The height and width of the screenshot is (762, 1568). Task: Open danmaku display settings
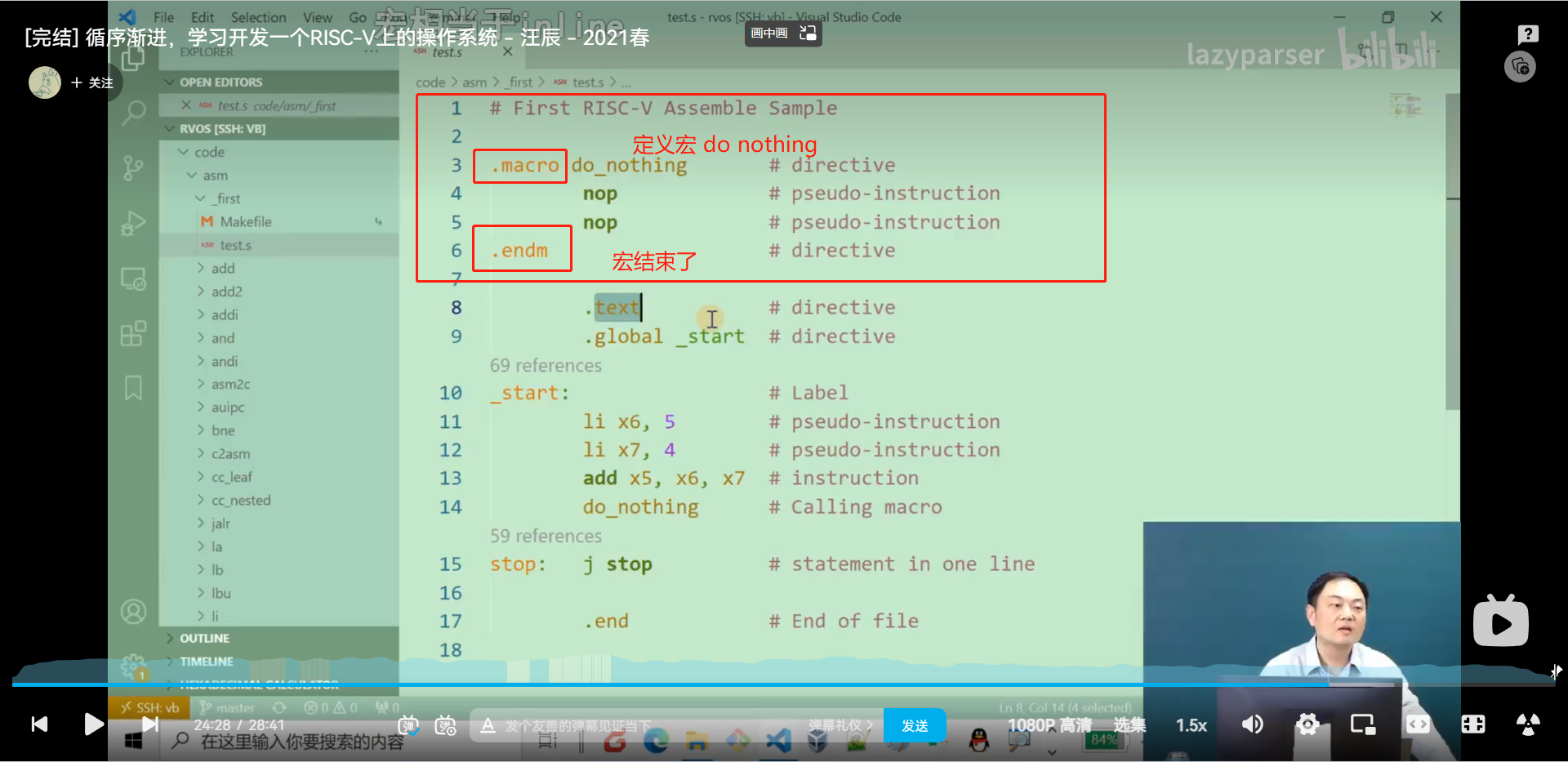click(446, 725)
